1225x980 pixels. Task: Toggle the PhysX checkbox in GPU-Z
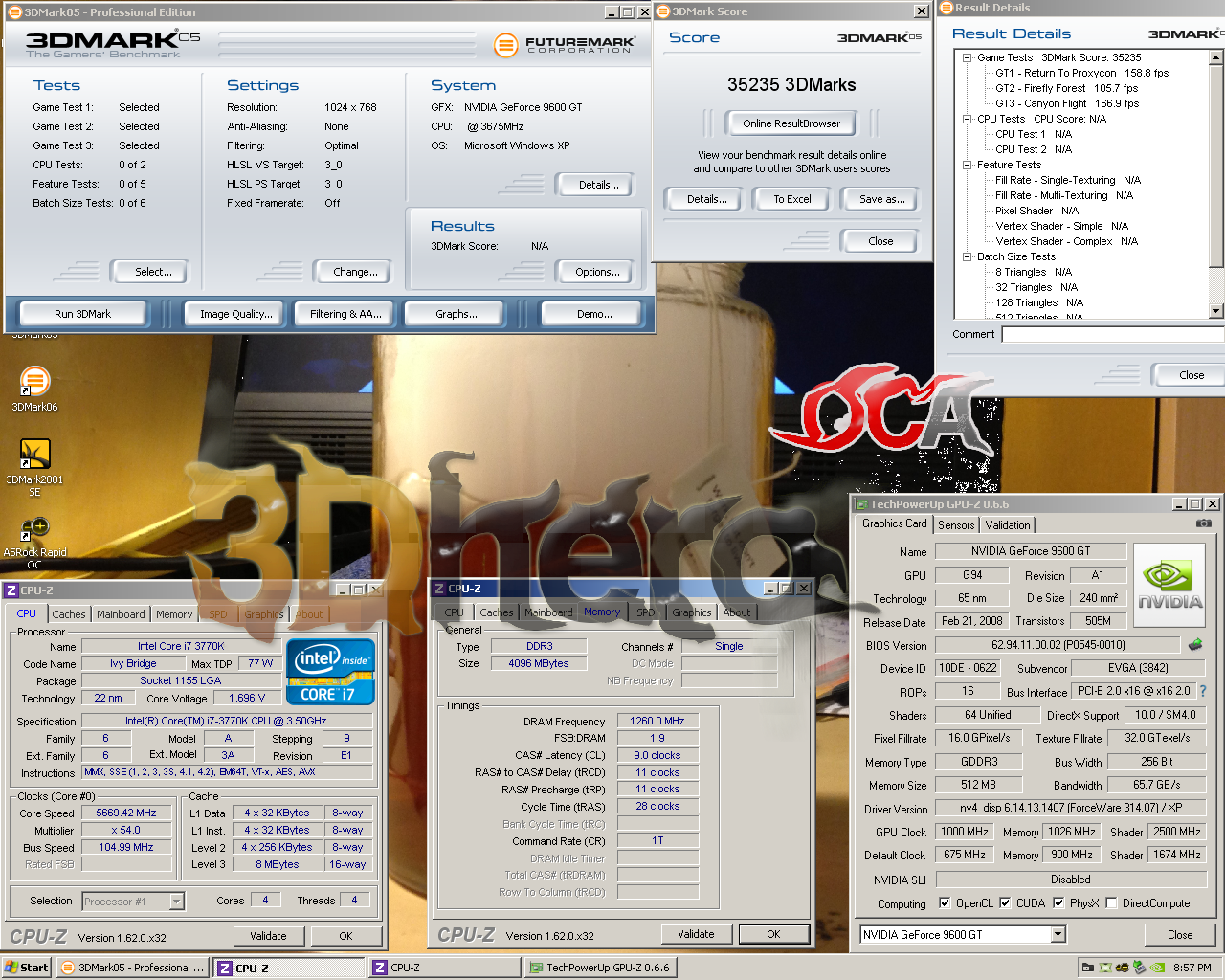[1058, 902]
